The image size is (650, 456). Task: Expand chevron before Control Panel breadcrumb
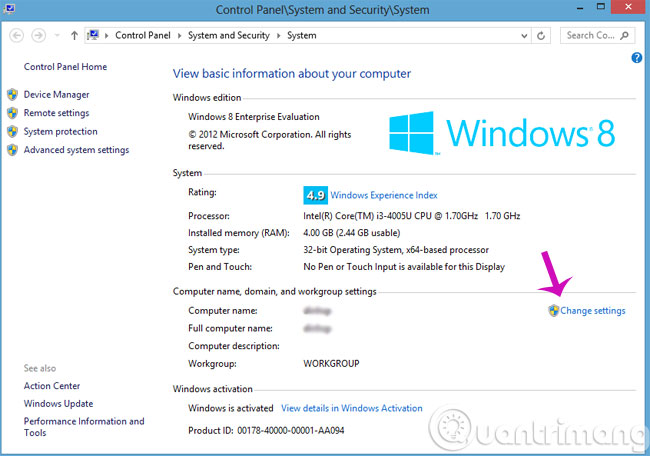[107, 36]
